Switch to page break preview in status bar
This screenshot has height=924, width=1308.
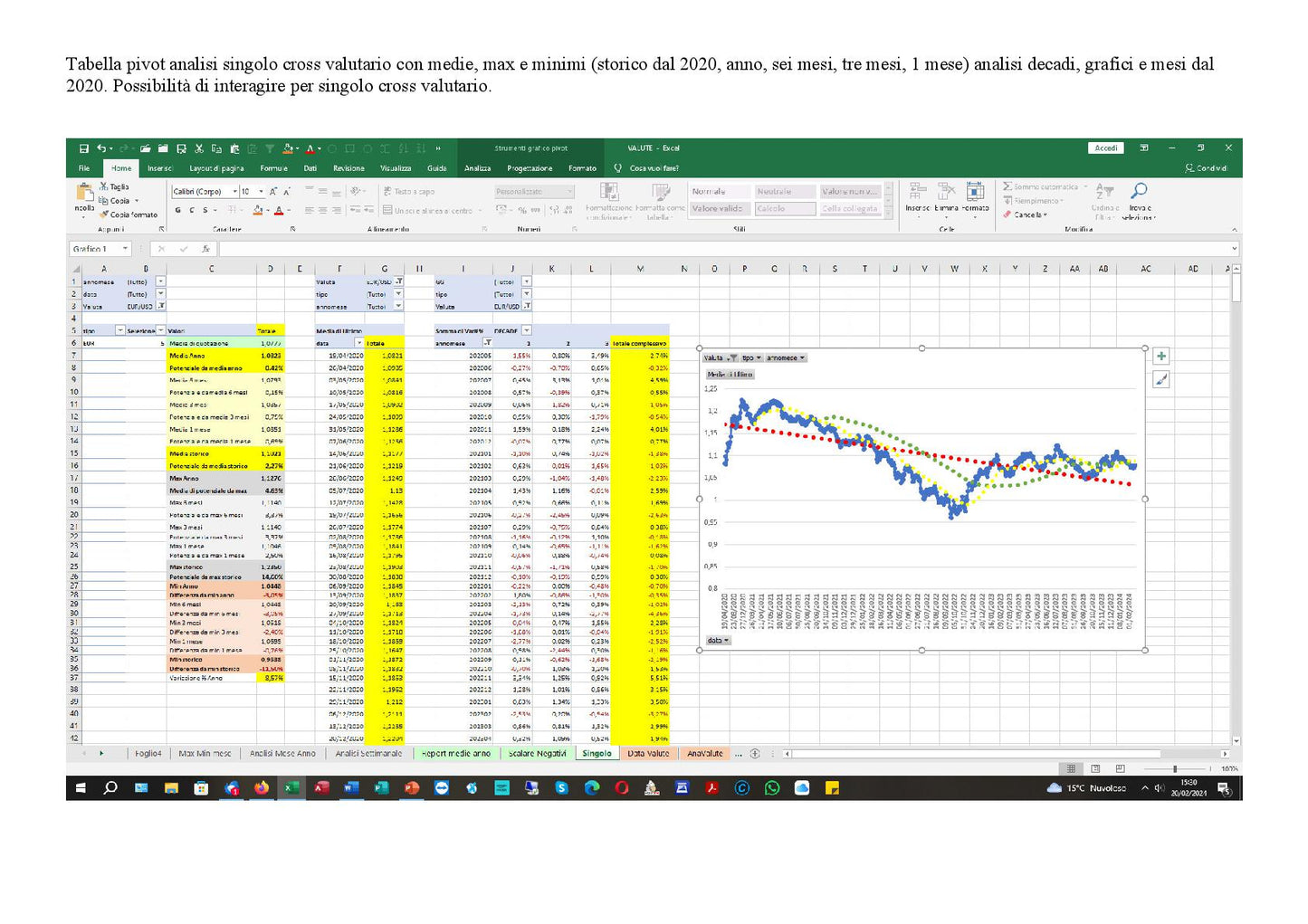(1120, 768)
